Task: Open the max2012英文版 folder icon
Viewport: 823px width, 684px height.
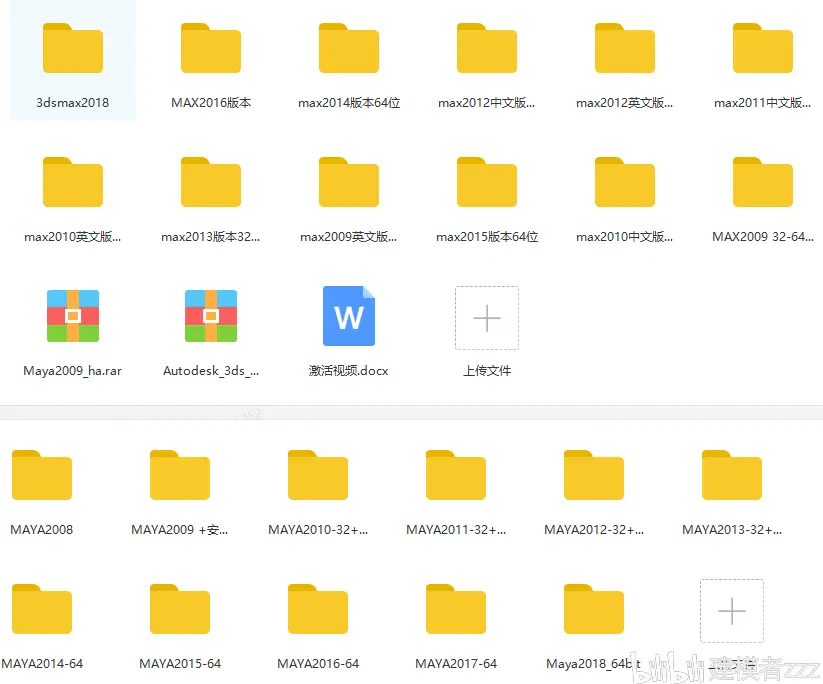Action: coord(625,48)
